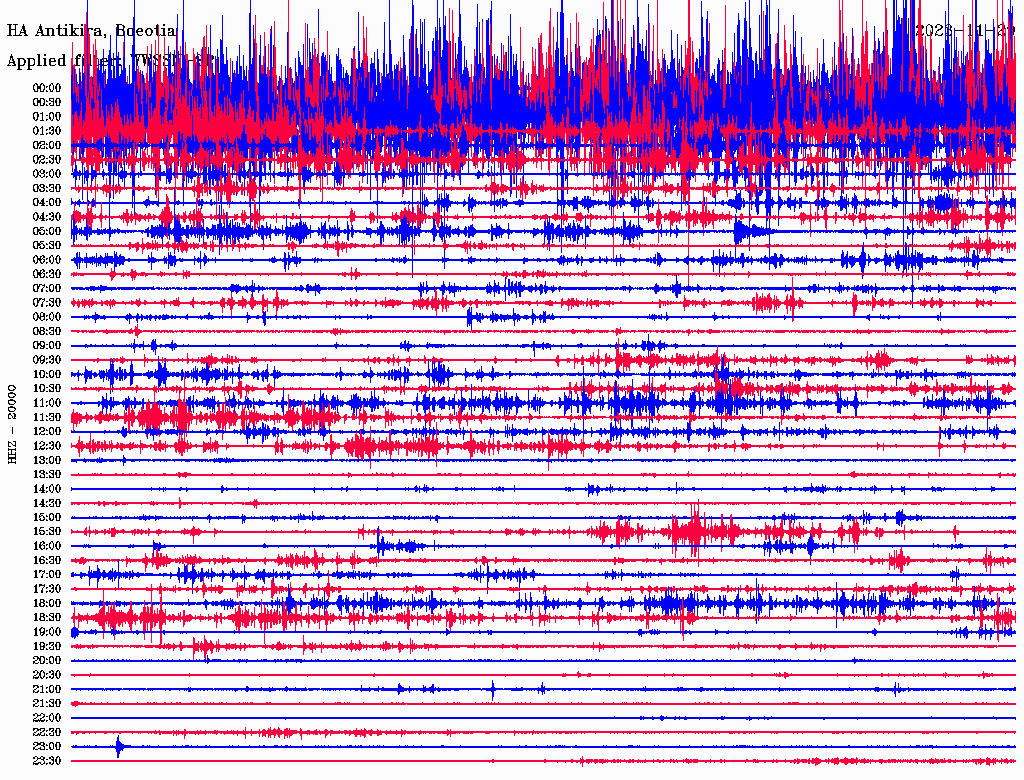This screenshot has width=1024, height=780.
Task: Select the 16:00 time label
Action: 47,546
